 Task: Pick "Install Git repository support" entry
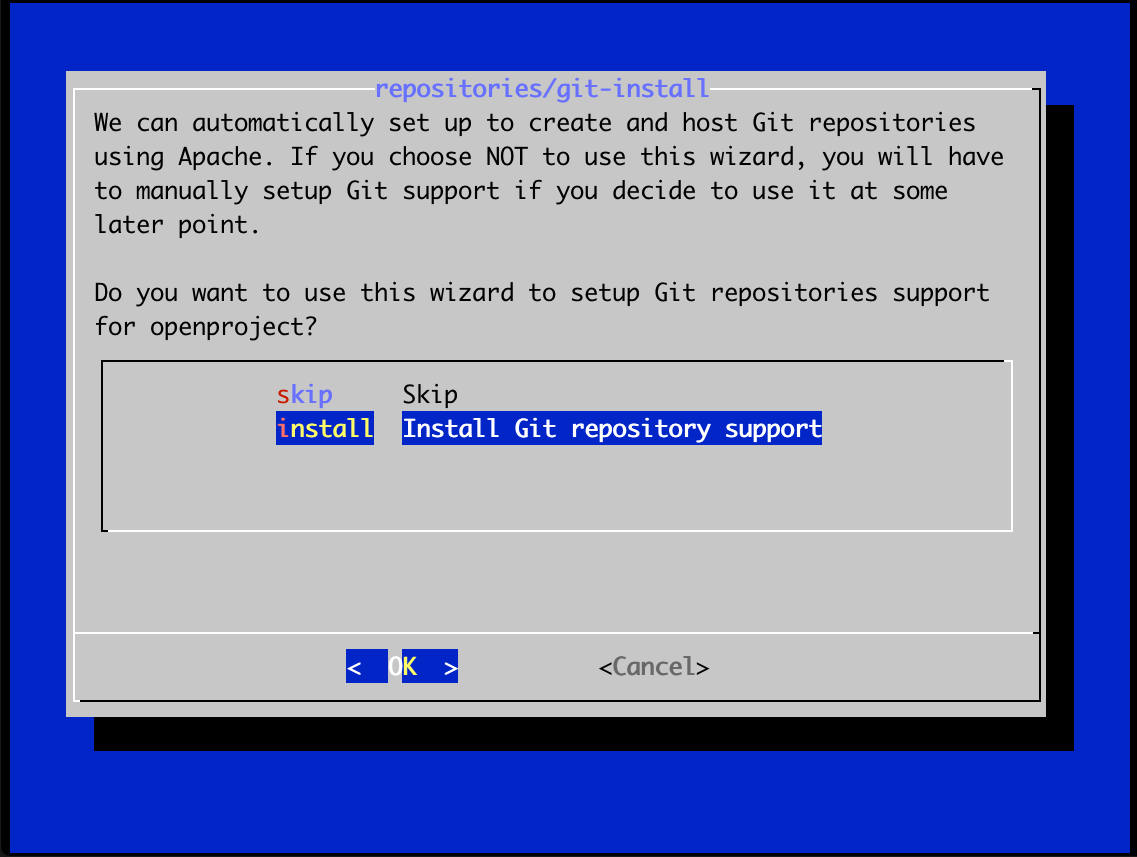612,428
